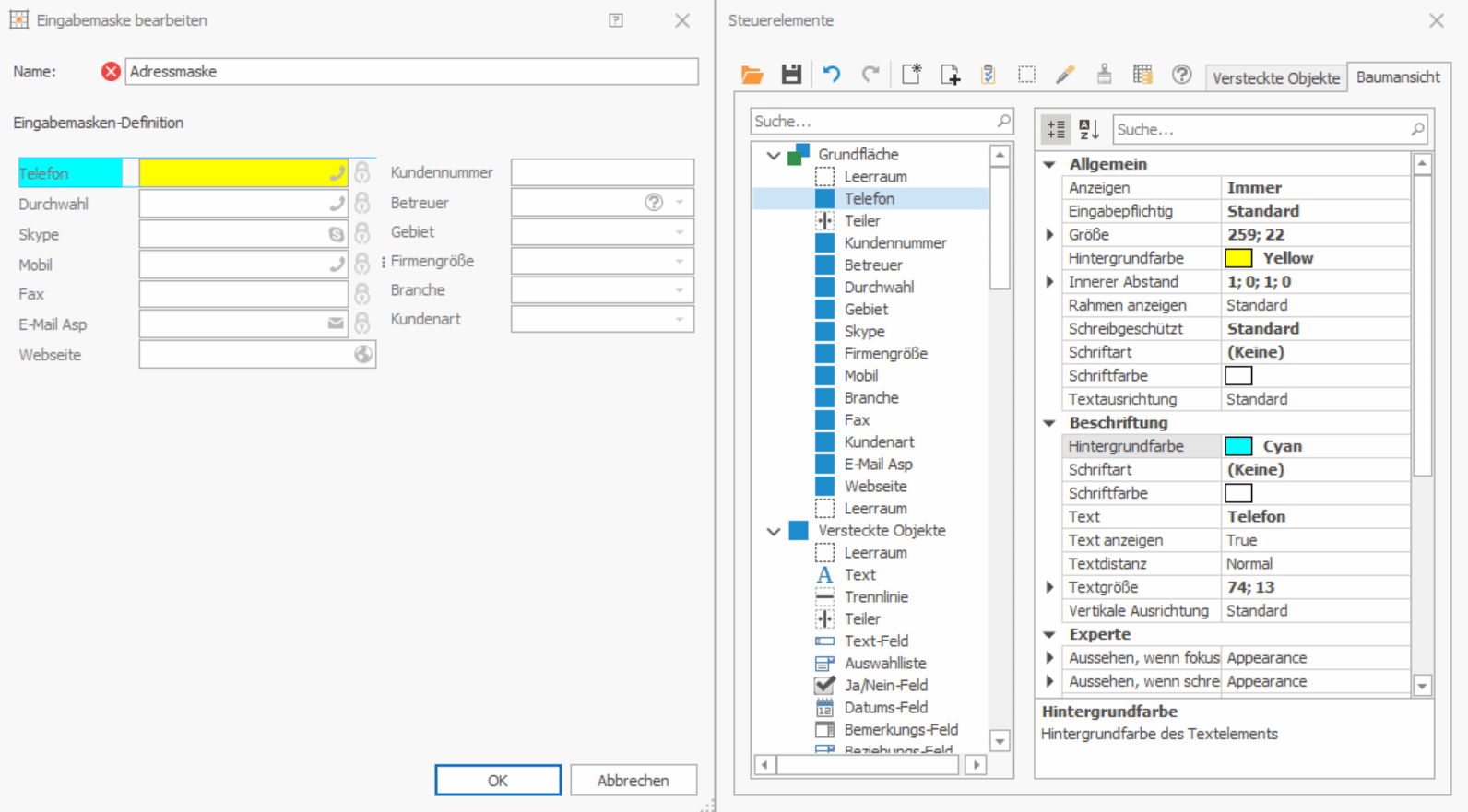Collapse the Grundfläche tree node
The height and width of the screenshot is (812, 1468).
(x=774, y=155)
